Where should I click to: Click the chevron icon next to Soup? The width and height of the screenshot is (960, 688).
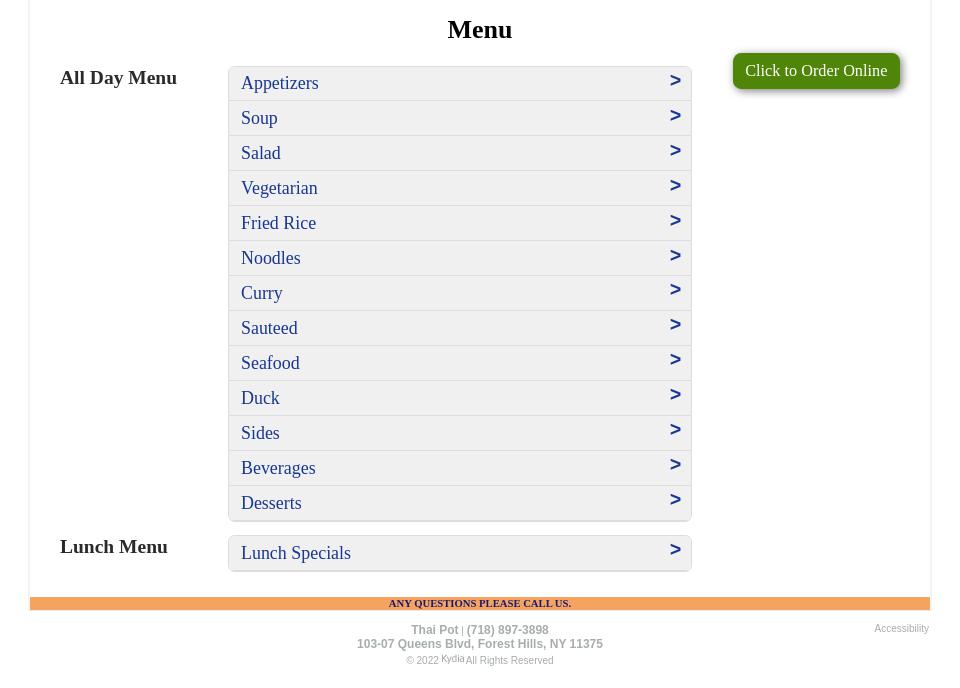(675, 116)
